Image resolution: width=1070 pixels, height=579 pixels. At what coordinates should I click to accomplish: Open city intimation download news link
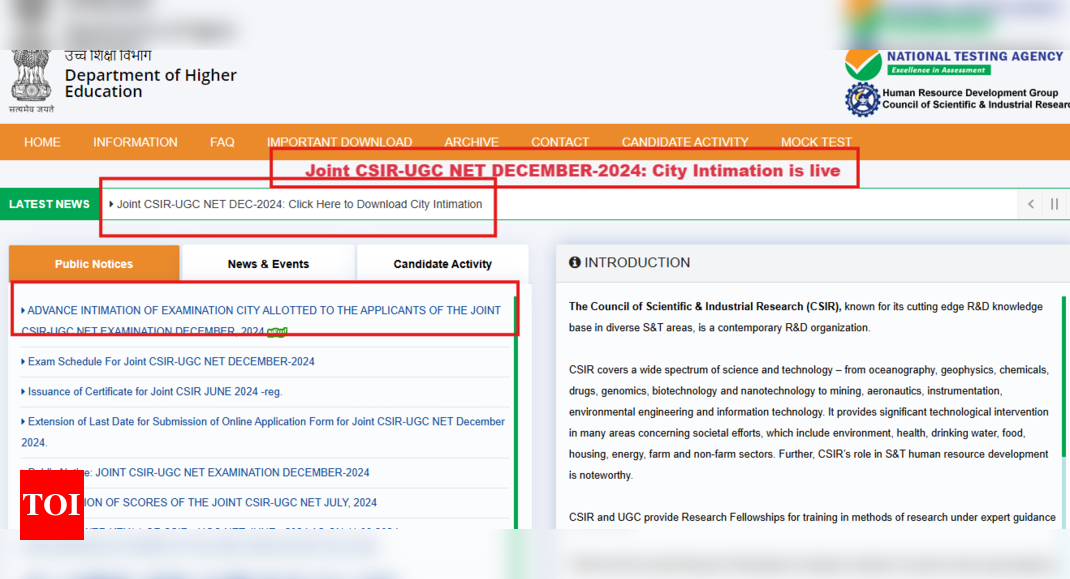point(299,204)
